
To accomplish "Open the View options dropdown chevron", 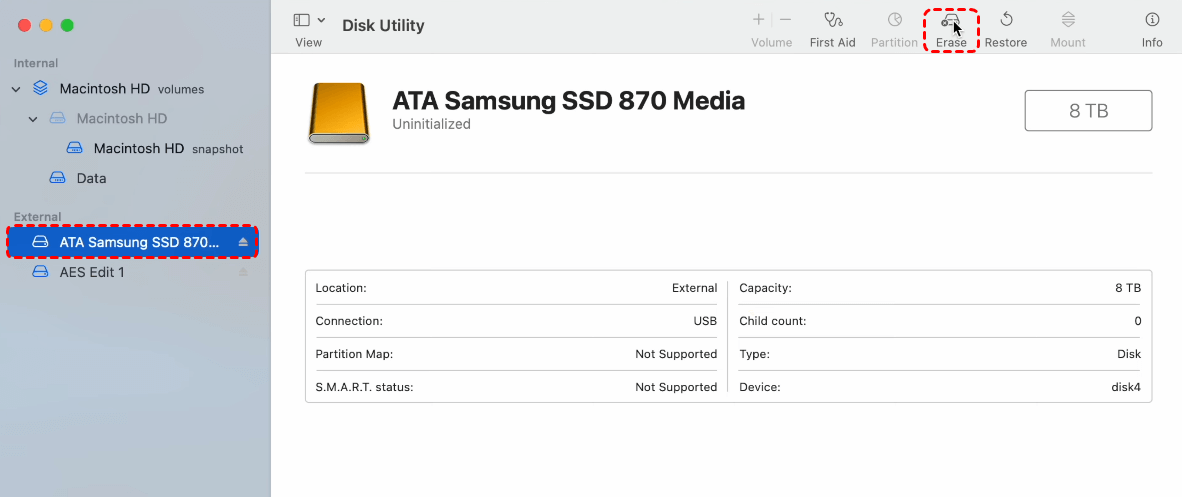I will 321,20.
